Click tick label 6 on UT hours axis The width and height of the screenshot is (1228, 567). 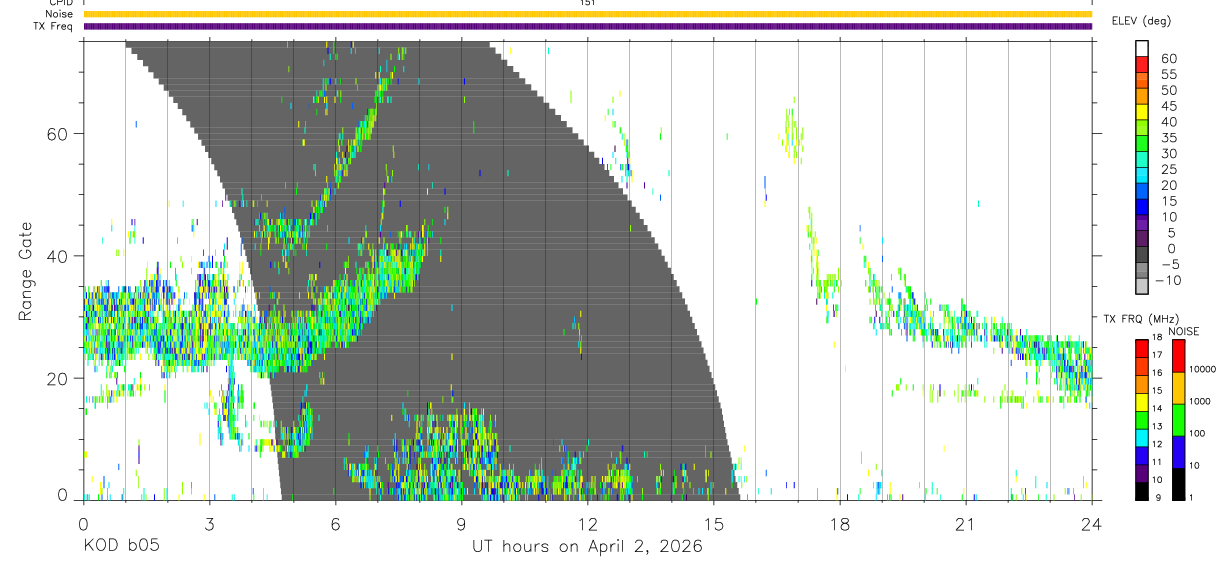pyautogui.click(x=334, y=524)
